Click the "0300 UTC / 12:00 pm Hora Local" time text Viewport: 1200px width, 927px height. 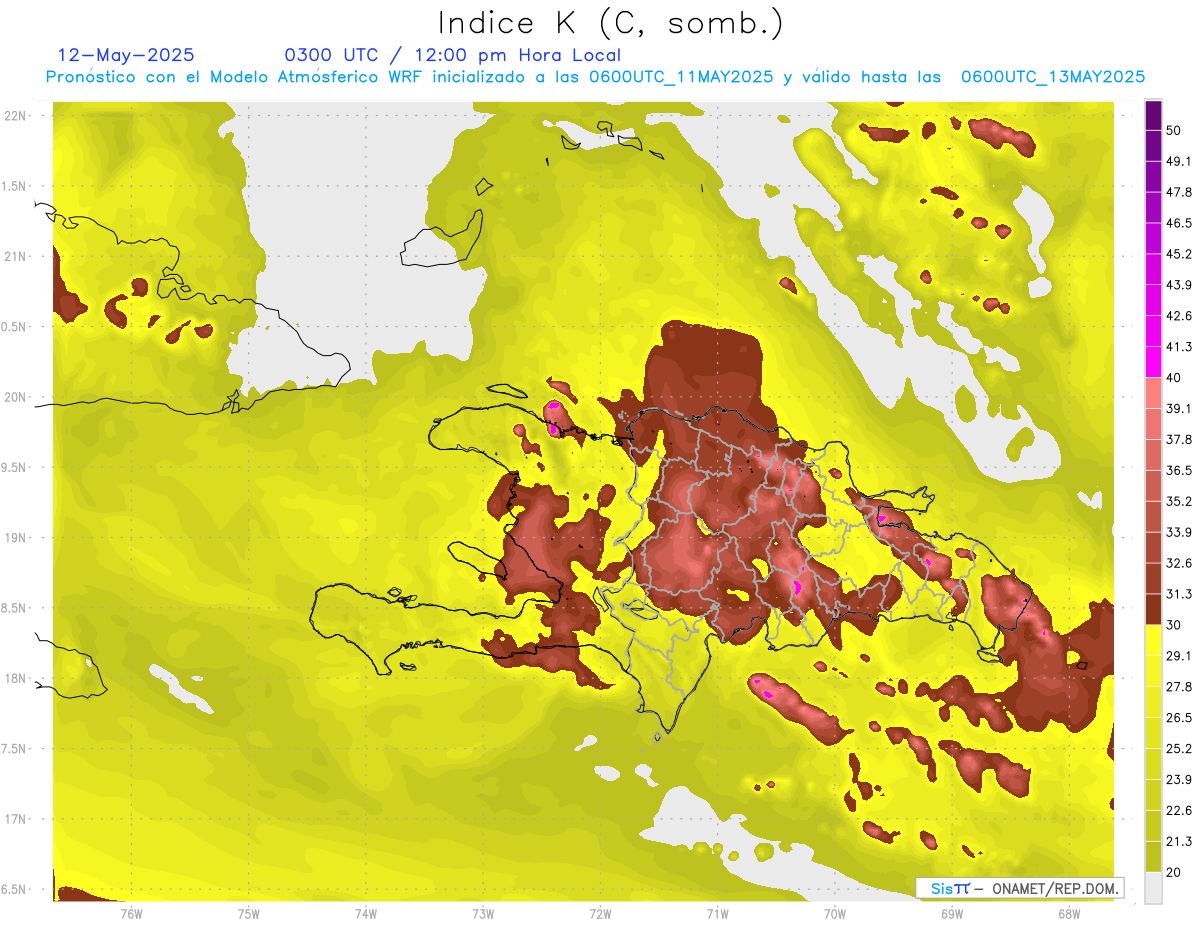pyautogui.click(x=453, y=55)
